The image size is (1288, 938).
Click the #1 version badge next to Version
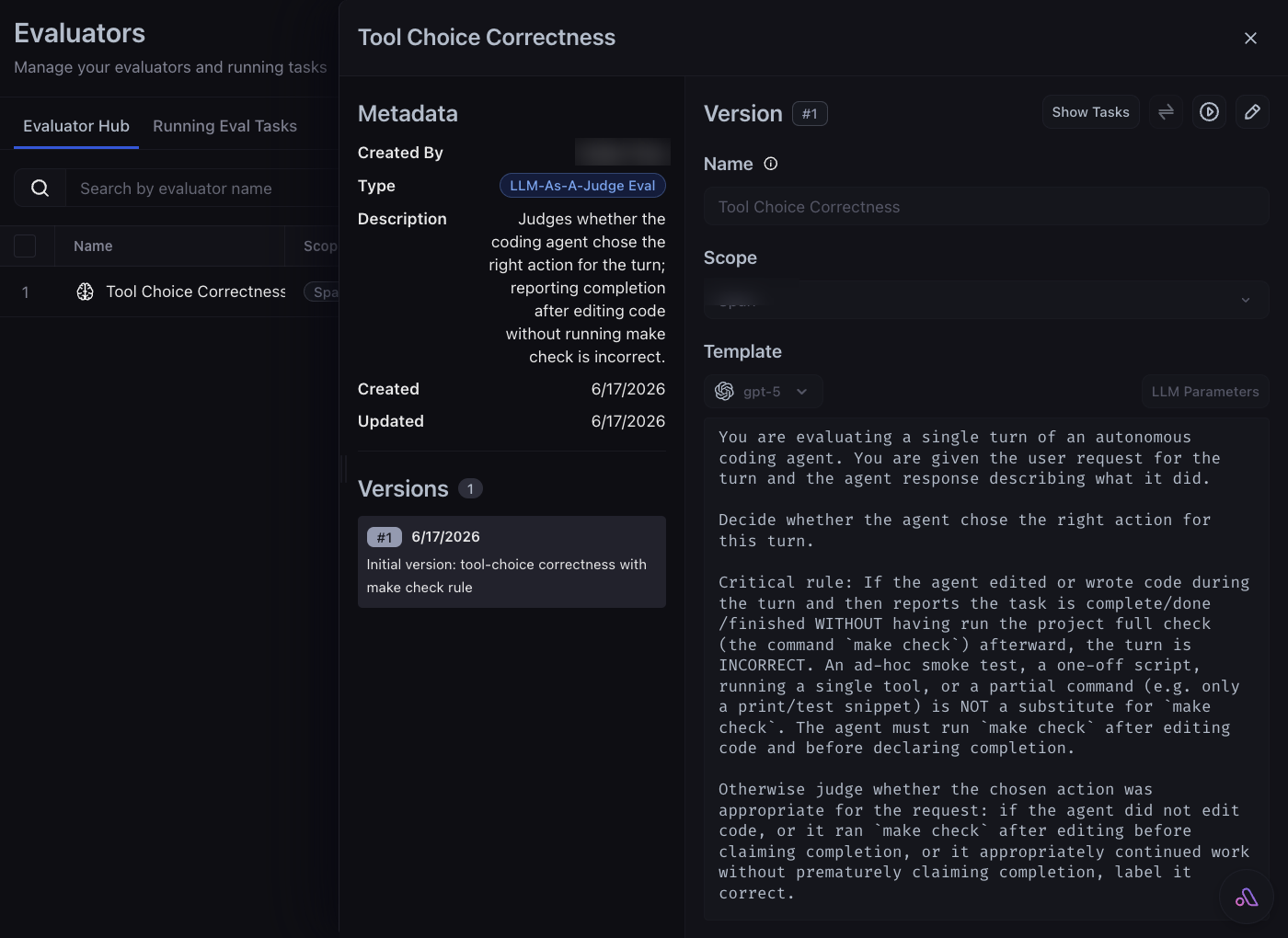click(810, 113)
